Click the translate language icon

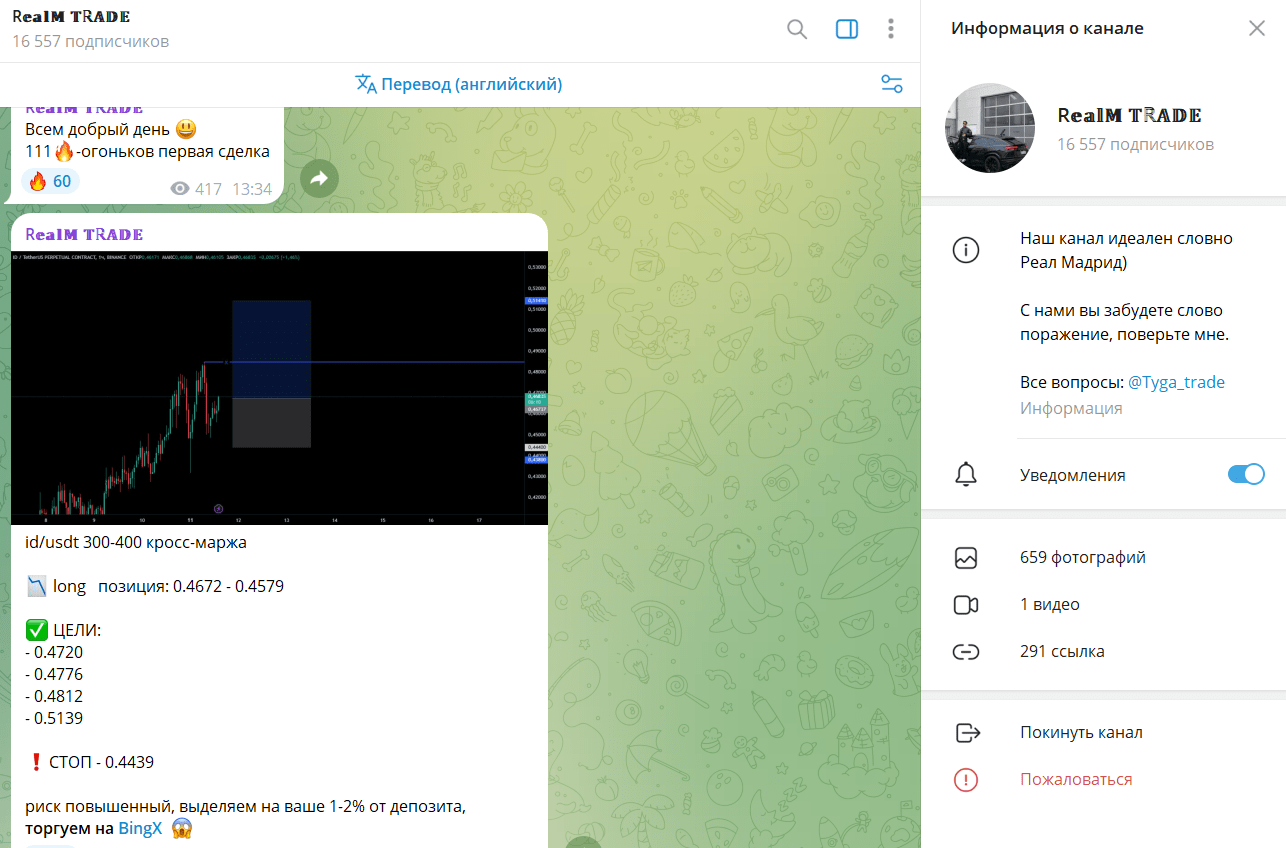click(366, 84)
